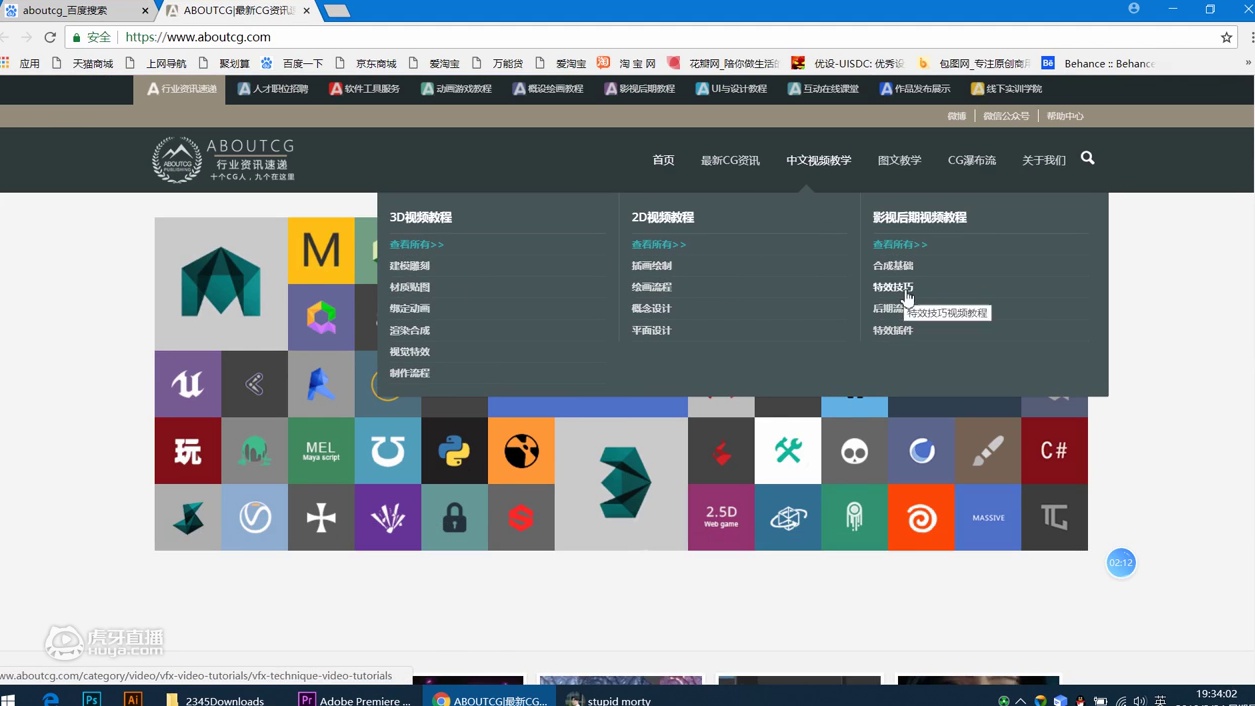Click the white cross icon tile
This screenshot has width=1255, height=706.
[321, 517]
